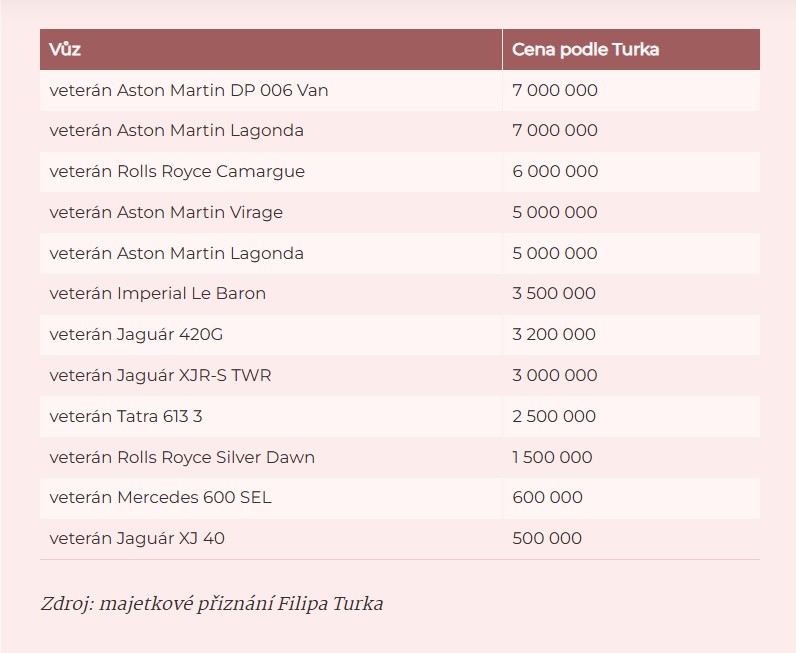Click the 1 500 000 price value

pos(552,457)
